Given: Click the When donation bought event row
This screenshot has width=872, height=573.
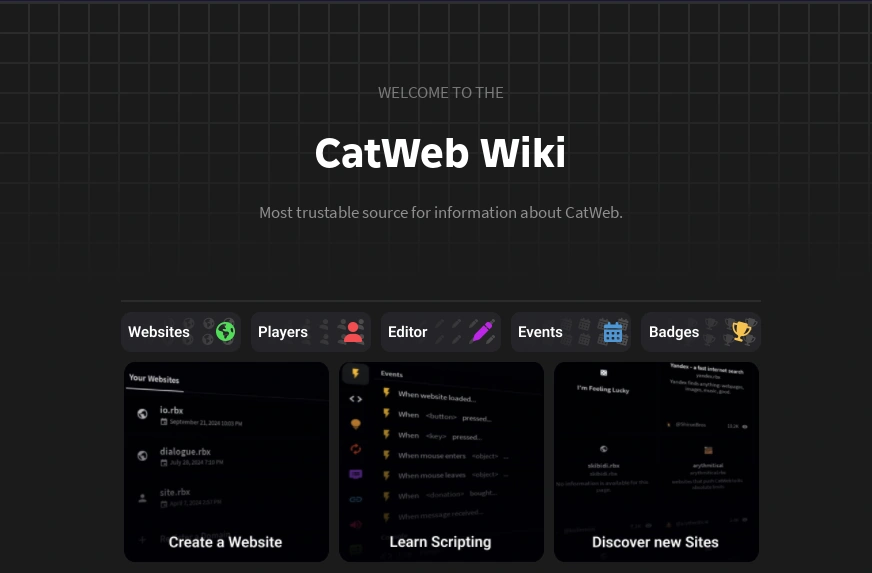Looking at the screenshot, I should [x=439, y=495].
